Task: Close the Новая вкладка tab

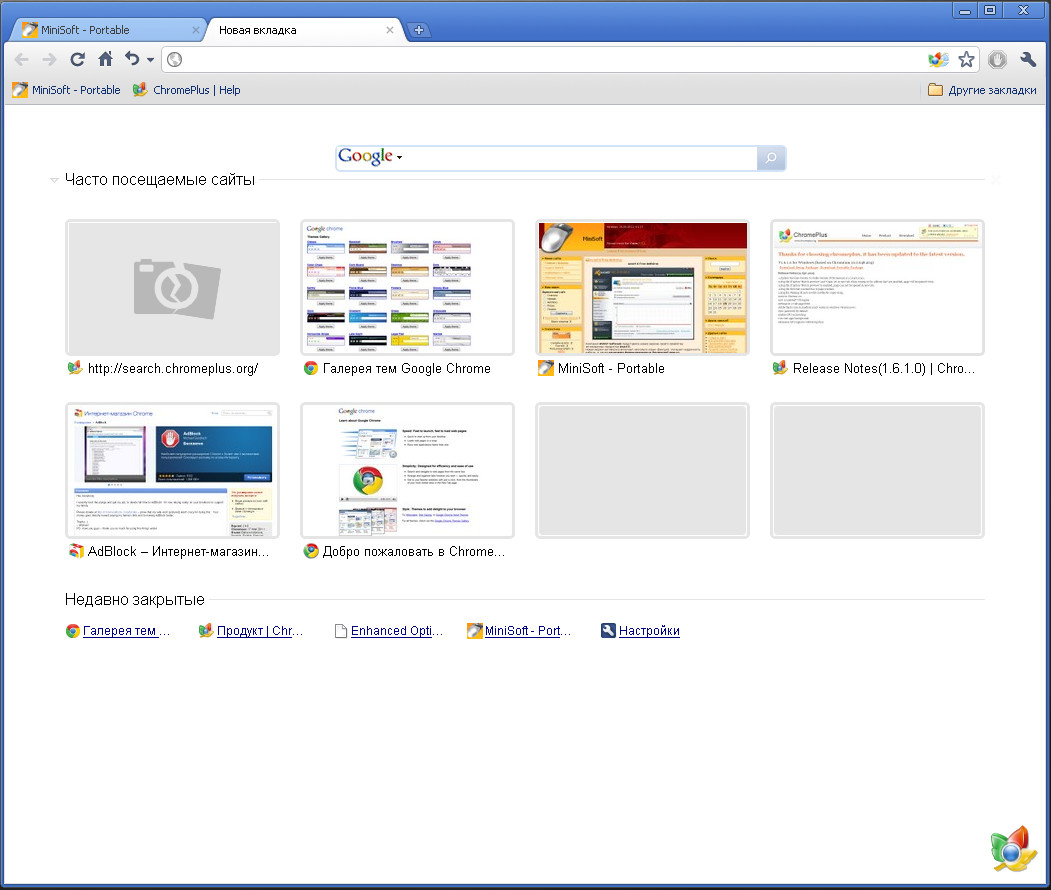Action: click(x=389, y=30)
